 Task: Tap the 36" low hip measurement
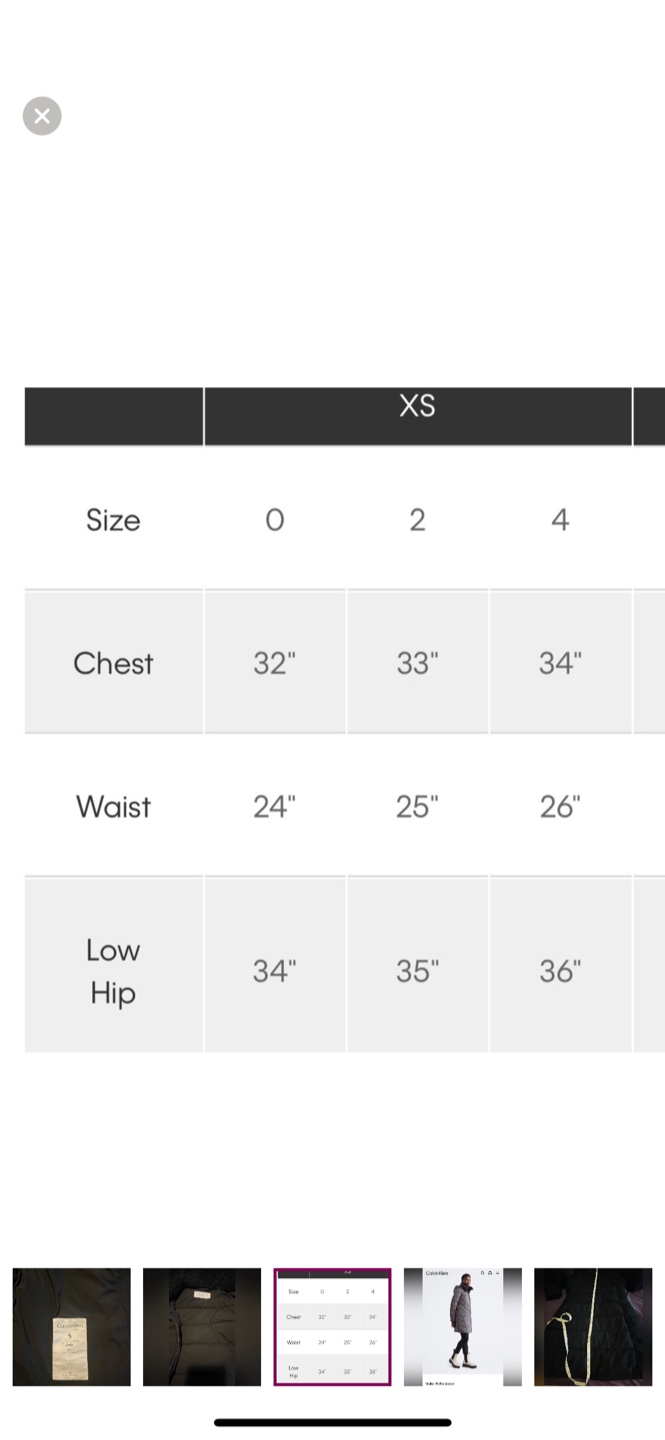pyautogui.click(x=560, y=971)
